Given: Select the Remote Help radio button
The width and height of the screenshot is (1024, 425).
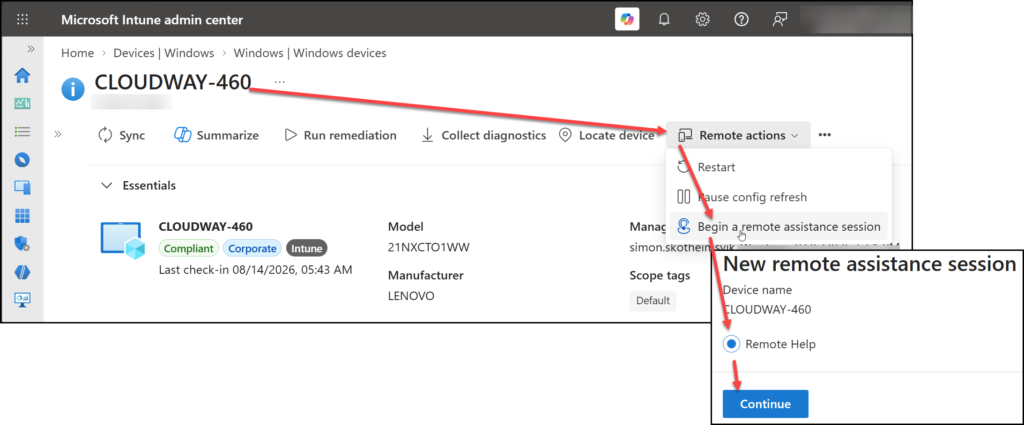Looking at the screenshot, I should [731, 344].
